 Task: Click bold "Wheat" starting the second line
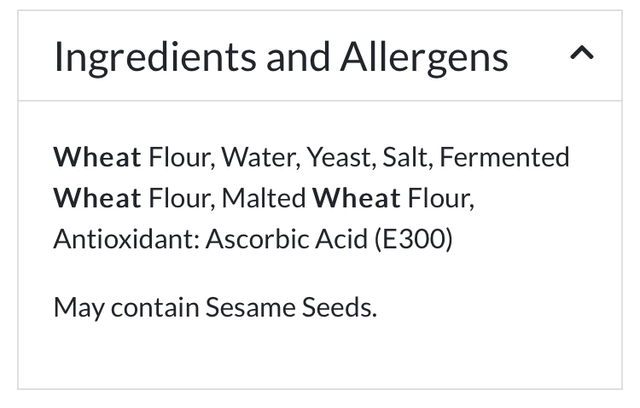pyautogui.click(x=97, y=198)
